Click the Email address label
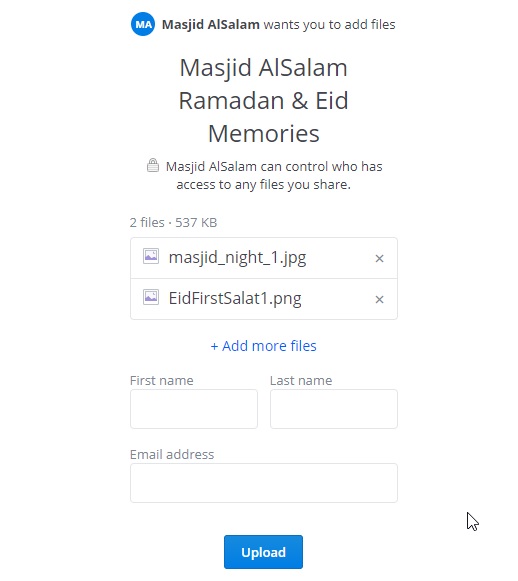The image size is (518, 581). tap(172, 454)
